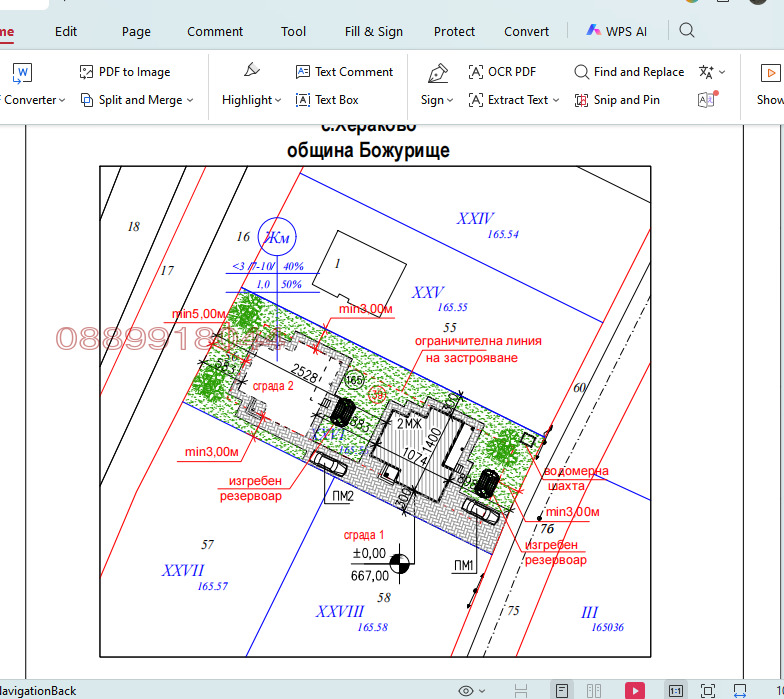Viewport: 784px width, 699px height.
Task: Click the сграда 1 label
Action: click(x=364, y=534)
